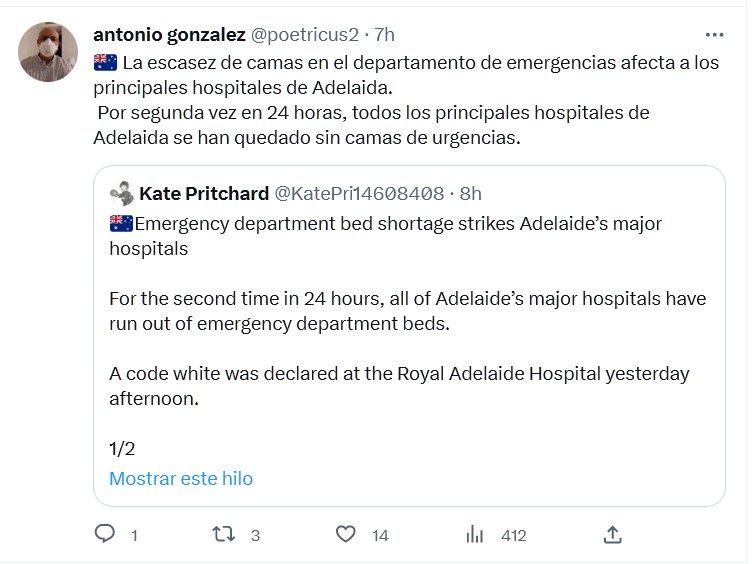Click the "antonio gonzalez" display name
752x564 pixels.
(x=168, y=34)
